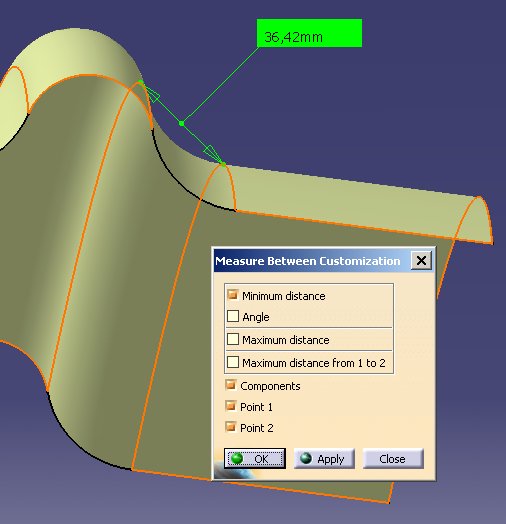Image resolution: width=506 pixels, height=524 pixels.
Task: Enable the Maximum distance checkbox
Action: (233, 339)
